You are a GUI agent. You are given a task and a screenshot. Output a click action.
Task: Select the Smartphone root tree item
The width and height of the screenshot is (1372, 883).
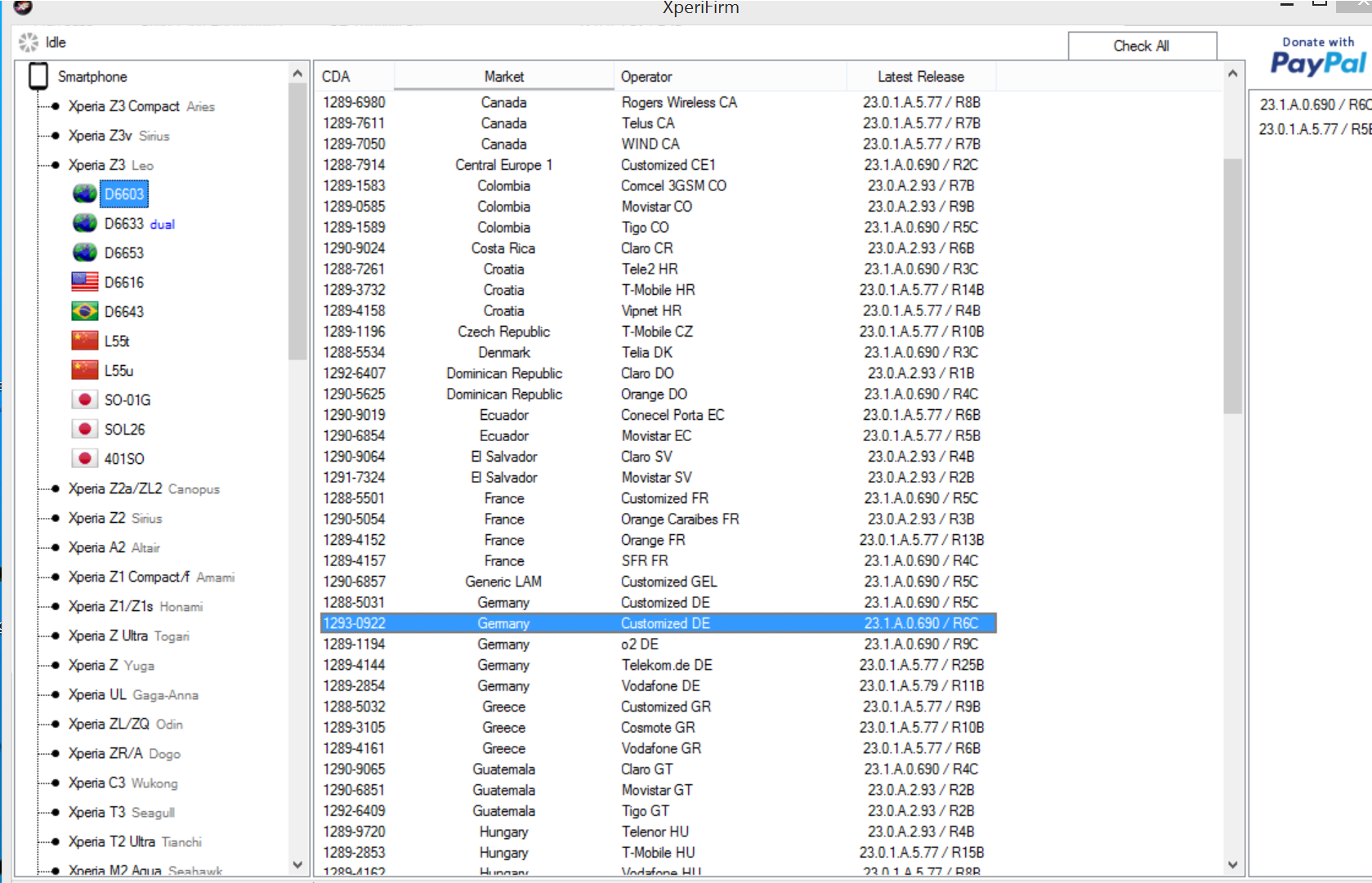[92, 77]
